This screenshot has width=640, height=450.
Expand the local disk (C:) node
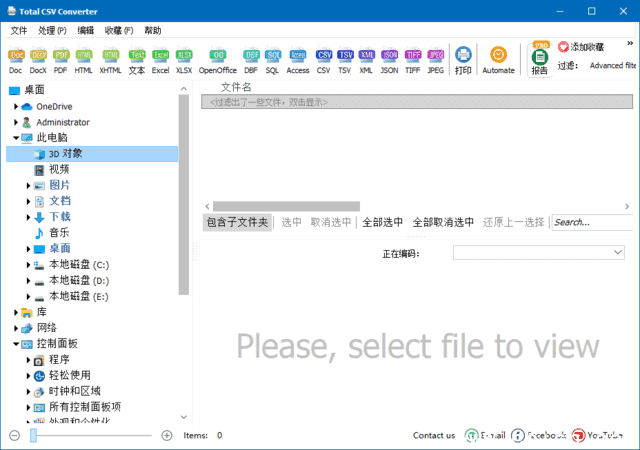pos(28,265)
